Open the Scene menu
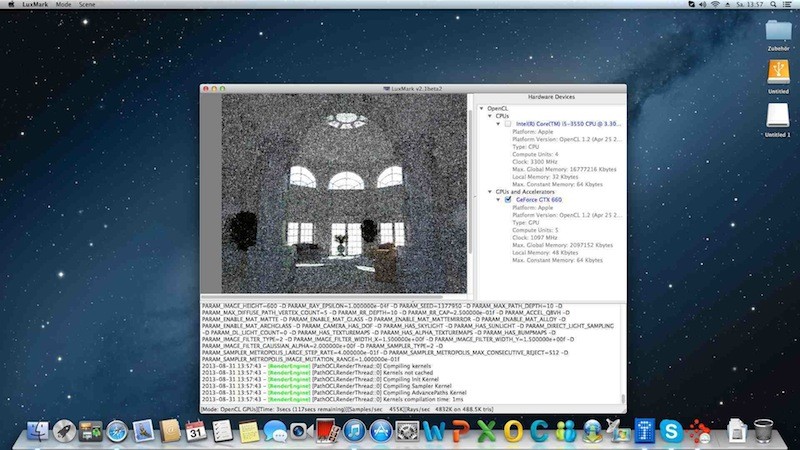This screenshot has height=450, width=800. pos(87,4)
